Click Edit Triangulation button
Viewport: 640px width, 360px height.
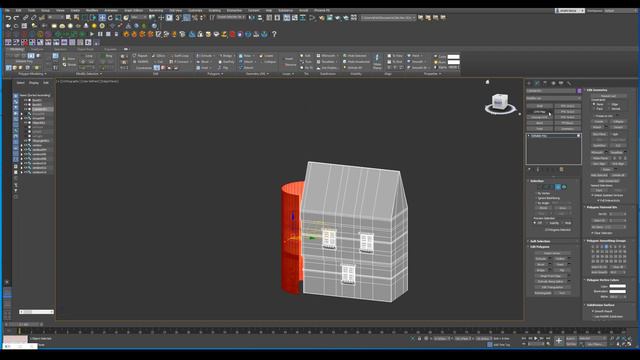point(552,287)
